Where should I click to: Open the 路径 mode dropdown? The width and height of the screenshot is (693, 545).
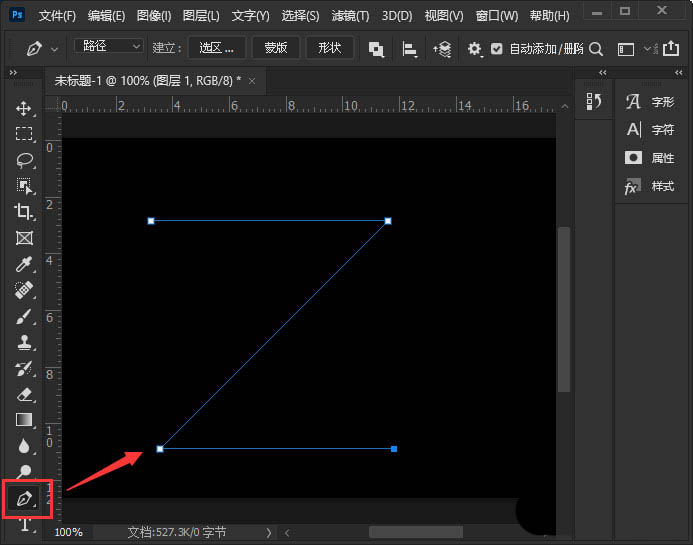point(109,46)
